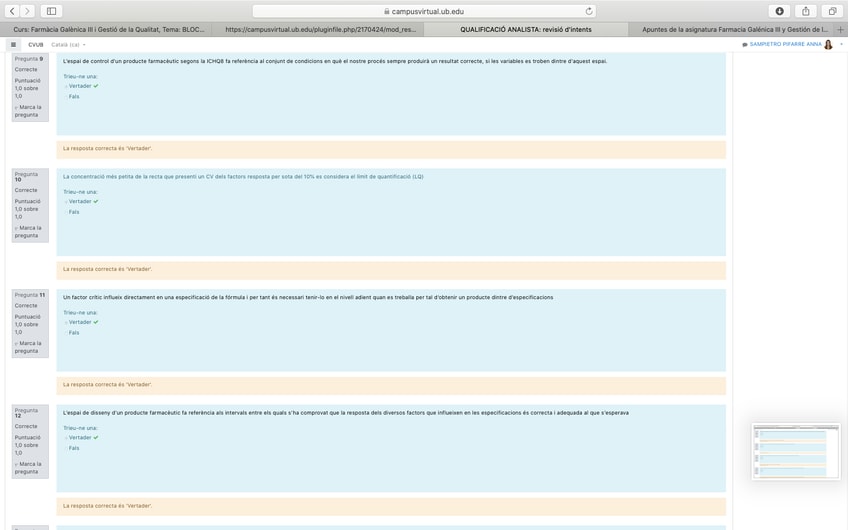848x530 pixels.
Task: Show all tabs overview icon
Action: click(x=832, y=11)
